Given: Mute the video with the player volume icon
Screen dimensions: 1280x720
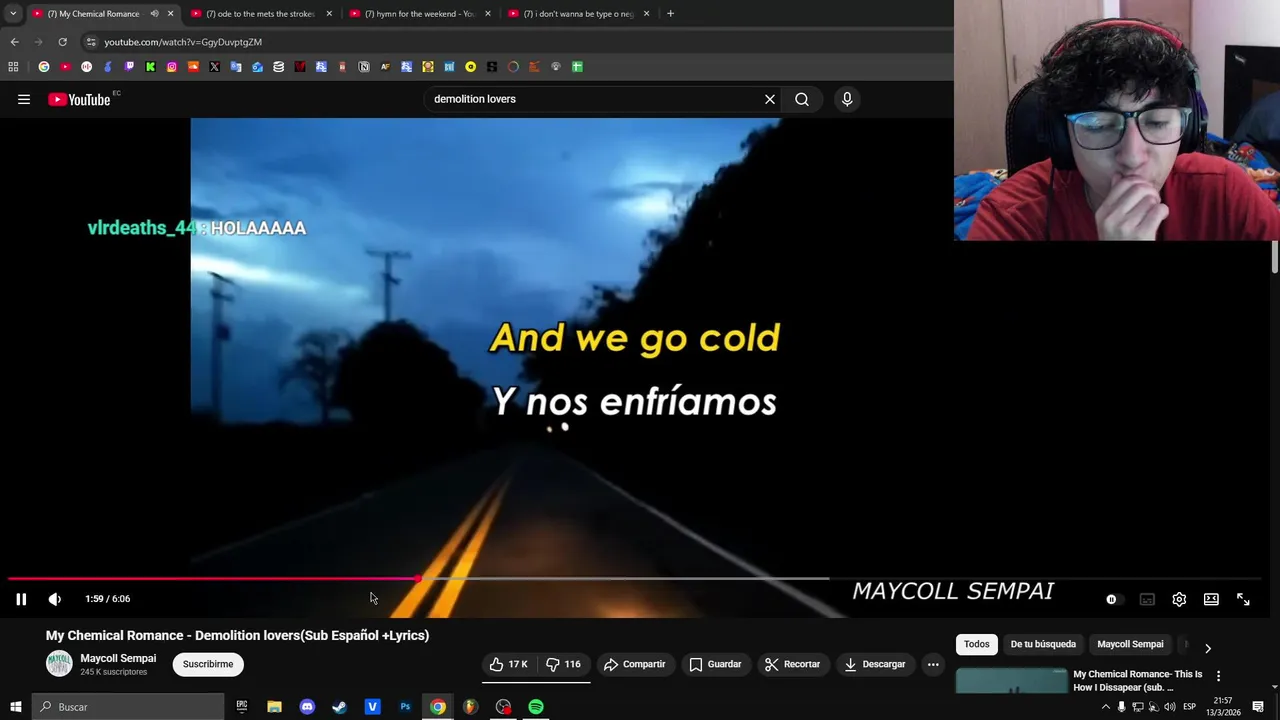Looking at the screenshot, I should coord(55,599).
